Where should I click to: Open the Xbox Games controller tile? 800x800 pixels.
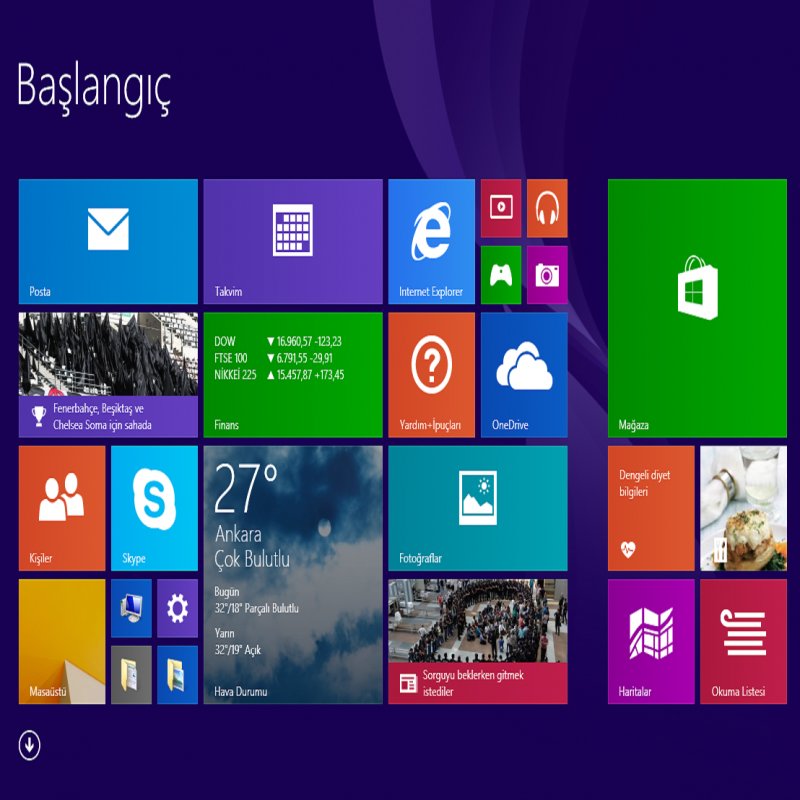pos(501,275)
